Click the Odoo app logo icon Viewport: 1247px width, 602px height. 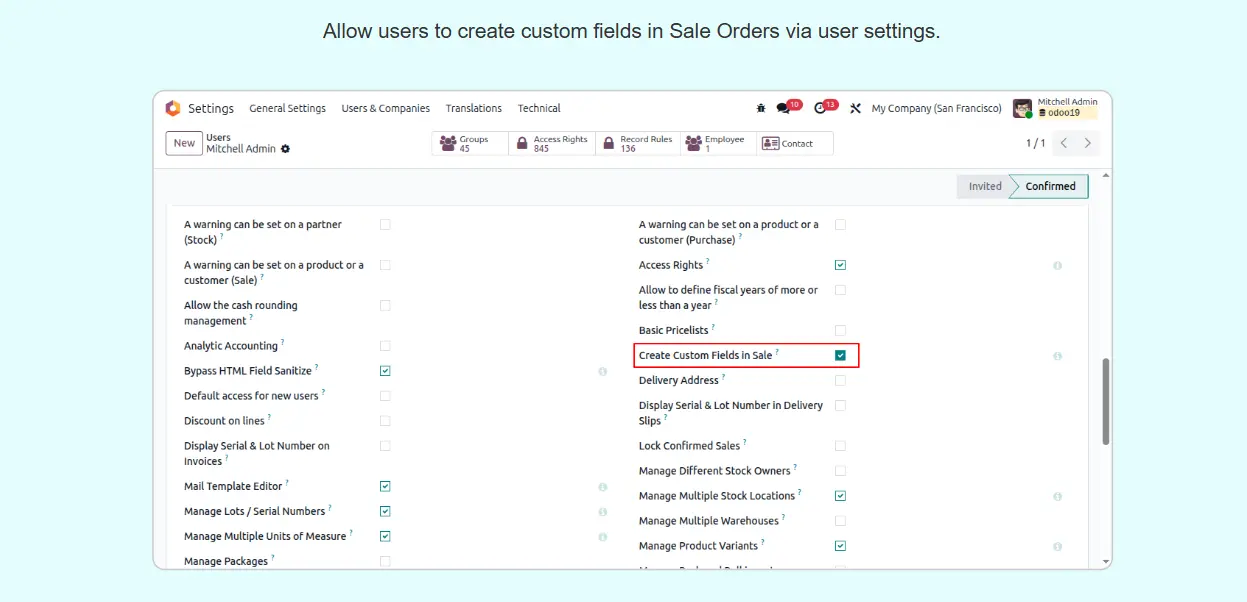tap(173, 108)
